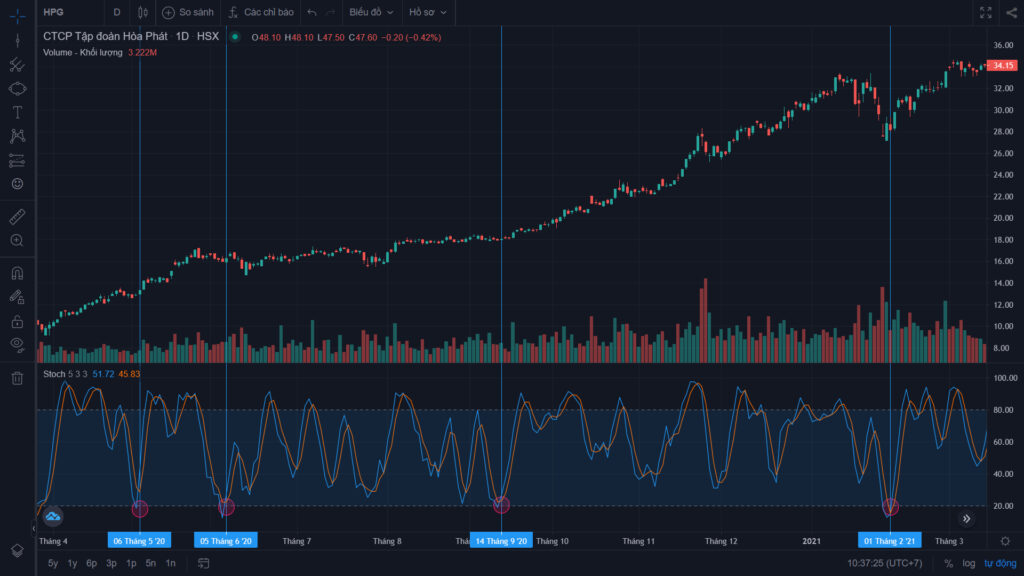Open the candlestick chart style menu
1024x576 pixels.
pyautogui.click(x=142, y=12)
